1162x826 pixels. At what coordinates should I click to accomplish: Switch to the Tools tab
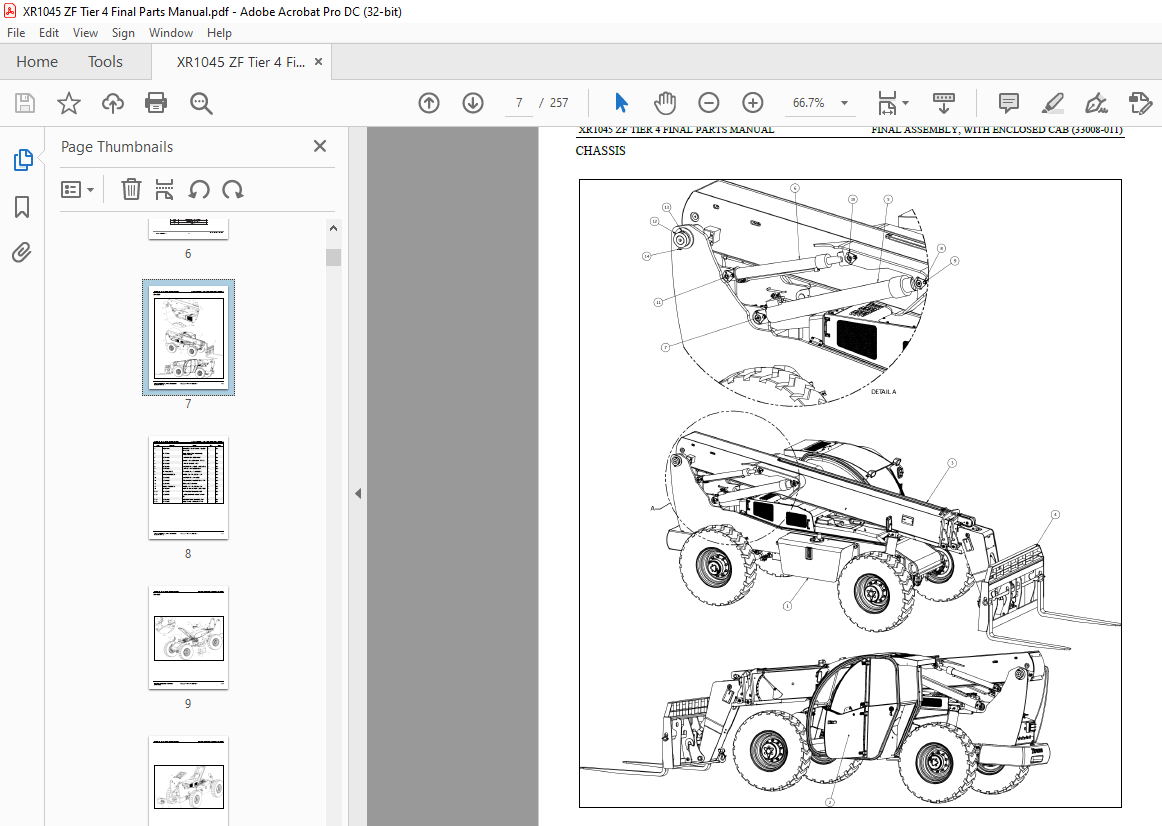pyautogui.click(x=105, y=61)
